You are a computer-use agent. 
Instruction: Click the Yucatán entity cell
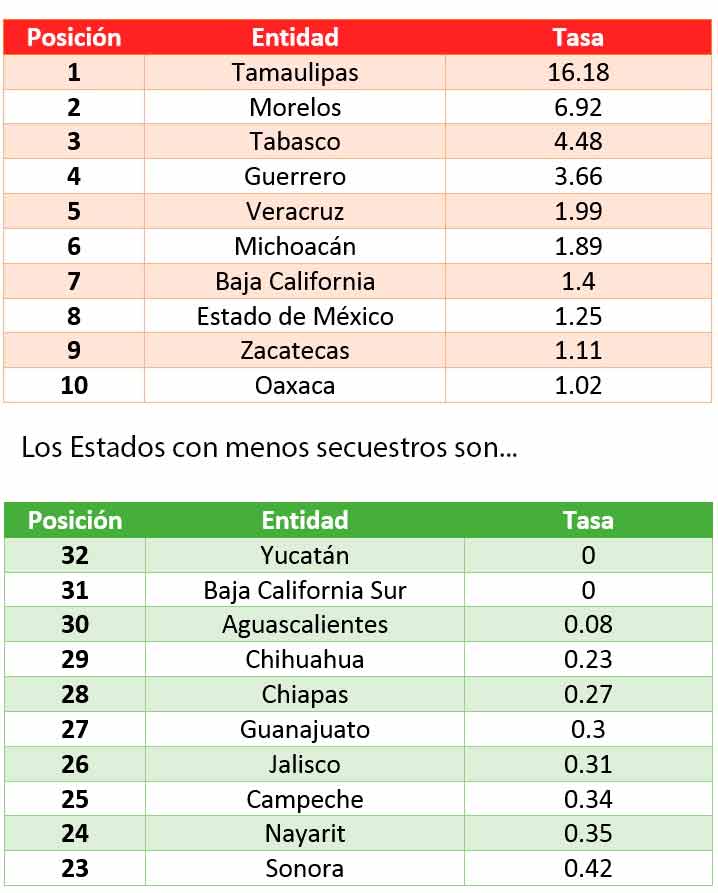[305, 555]
